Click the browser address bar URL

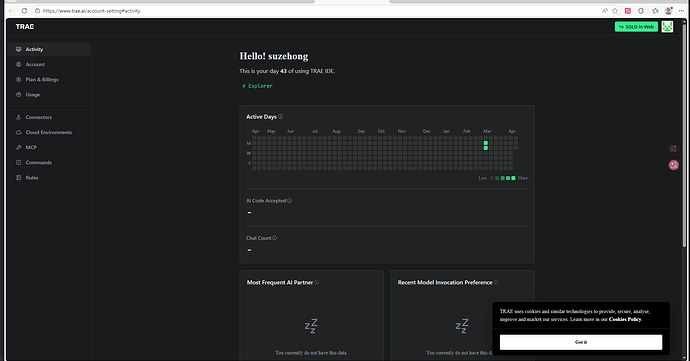click(x=92, y=11)
